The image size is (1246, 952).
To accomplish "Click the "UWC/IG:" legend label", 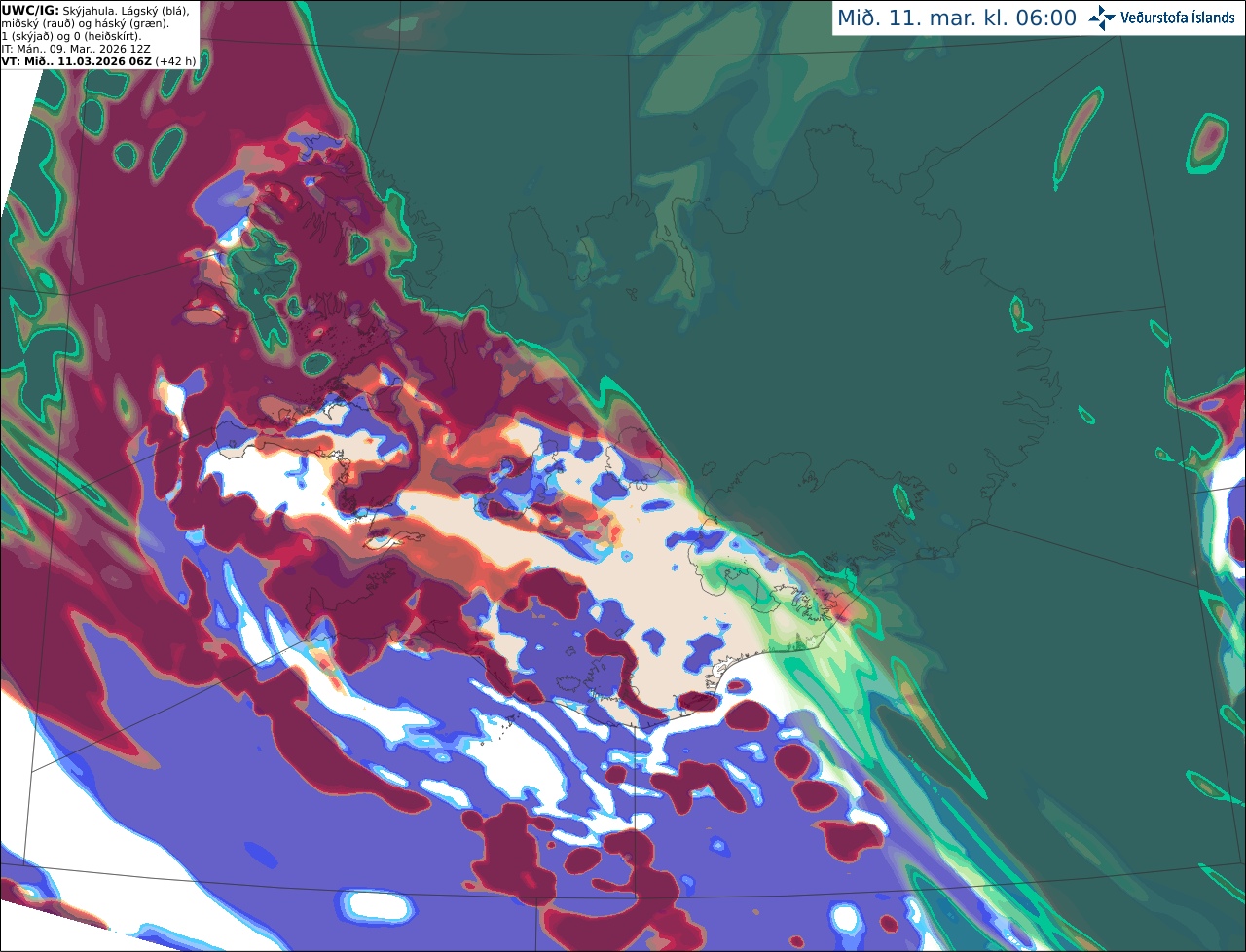I will pyautogui.click(x=30, y=10).
